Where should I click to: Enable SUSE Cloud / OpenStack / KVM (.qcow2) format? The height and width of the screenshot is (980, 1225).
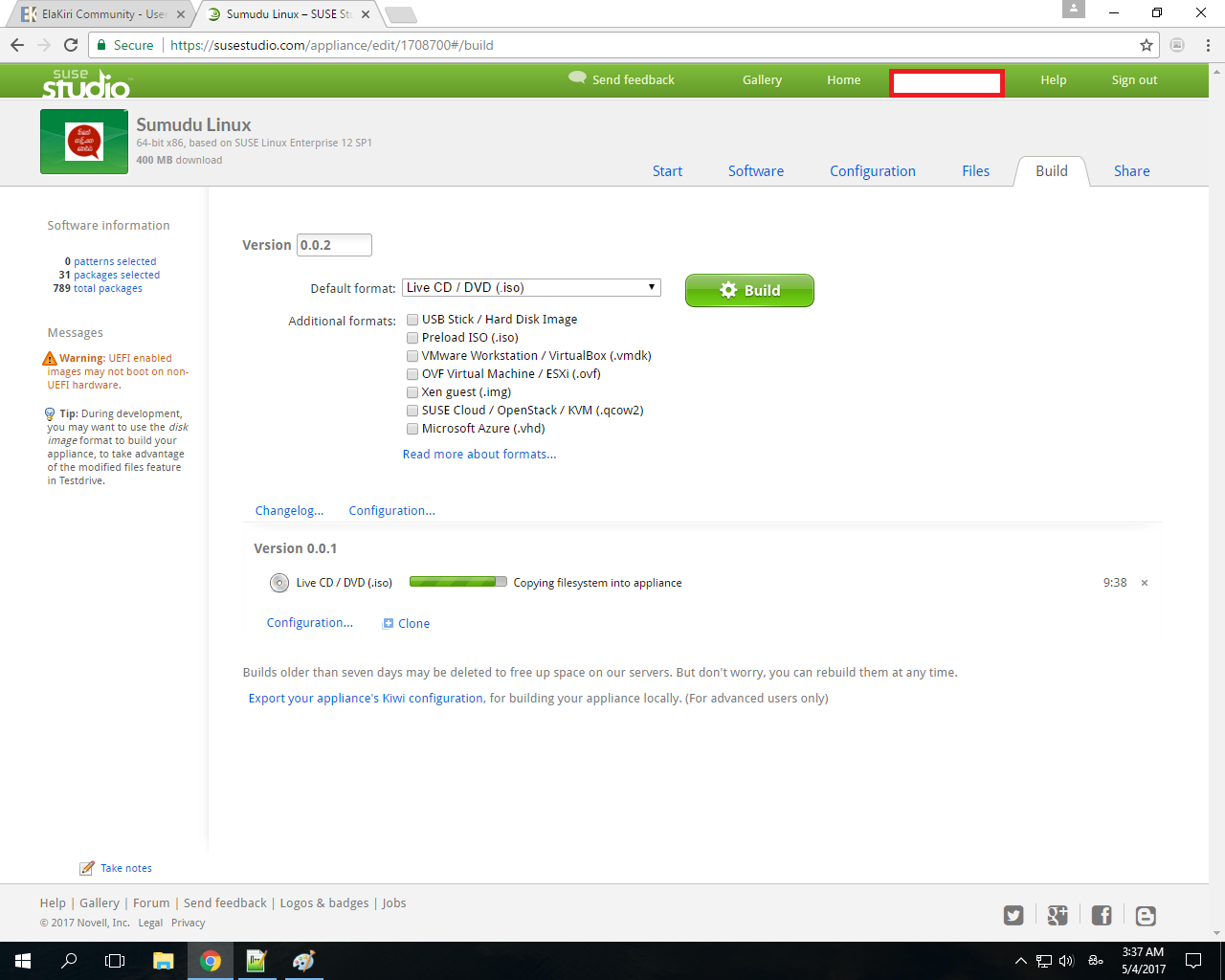(412, 411)
